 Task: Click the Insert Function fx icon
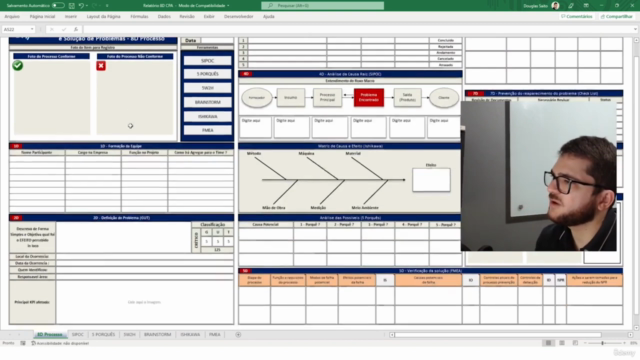76,29
